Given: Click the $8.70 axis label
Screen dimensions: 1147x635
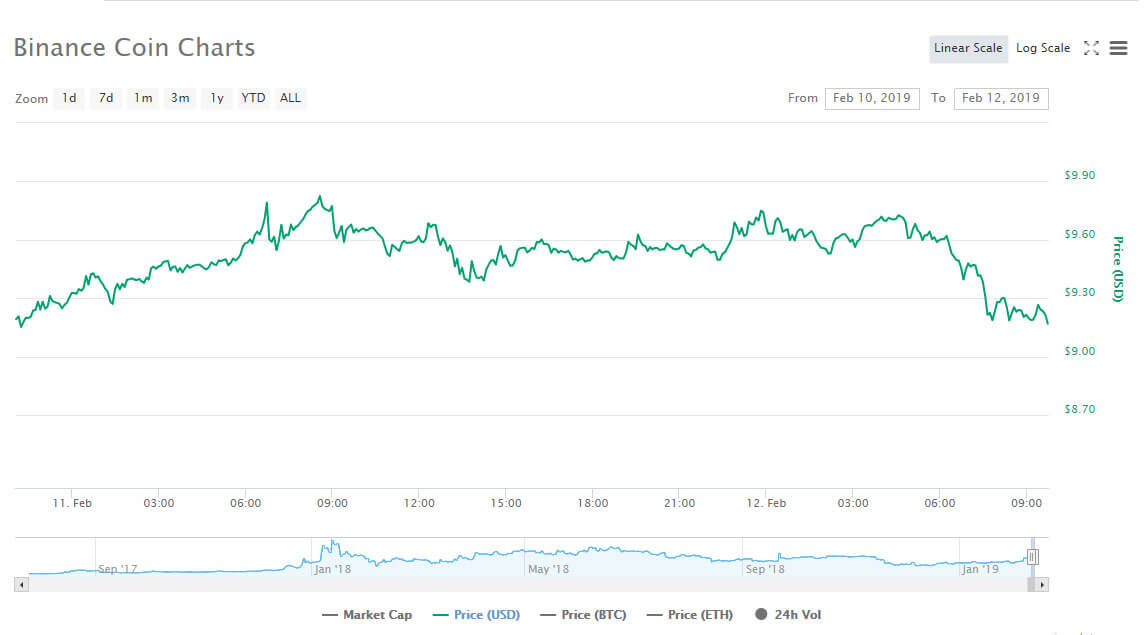Looking at the screenshot, I should click(x=1080, y=409).
